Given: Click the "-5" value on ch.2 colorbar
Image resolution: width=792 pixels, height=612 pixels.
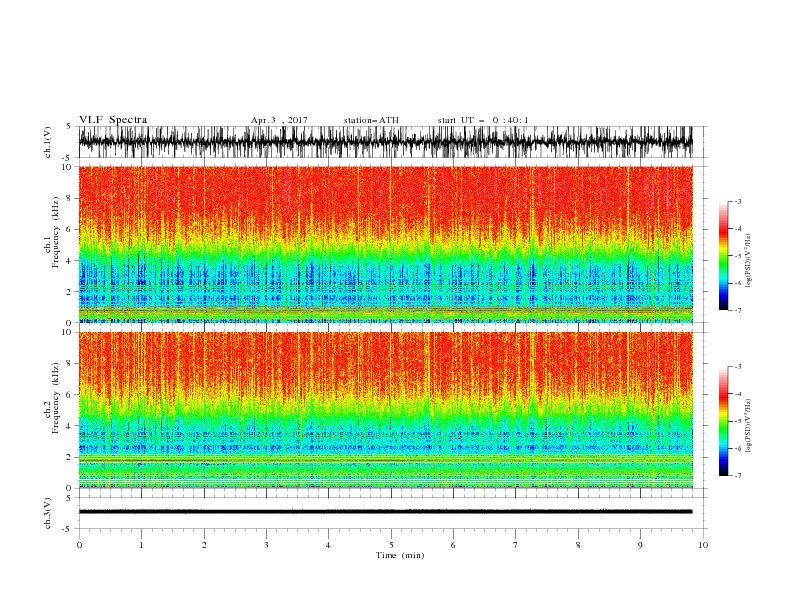Looking at the screenshot, I should pos(738,421).
